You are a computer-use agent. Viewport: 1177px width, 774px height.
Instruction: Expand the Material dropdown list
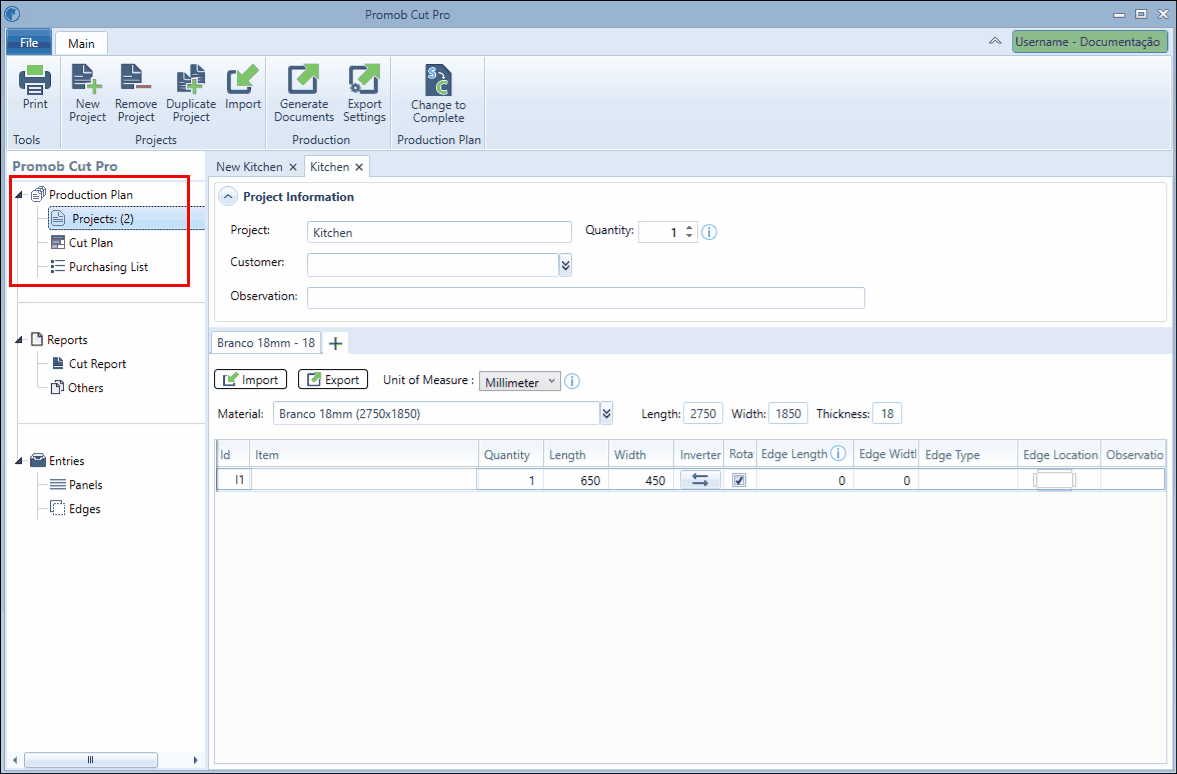pyautogui.click(x=607, y=413)
